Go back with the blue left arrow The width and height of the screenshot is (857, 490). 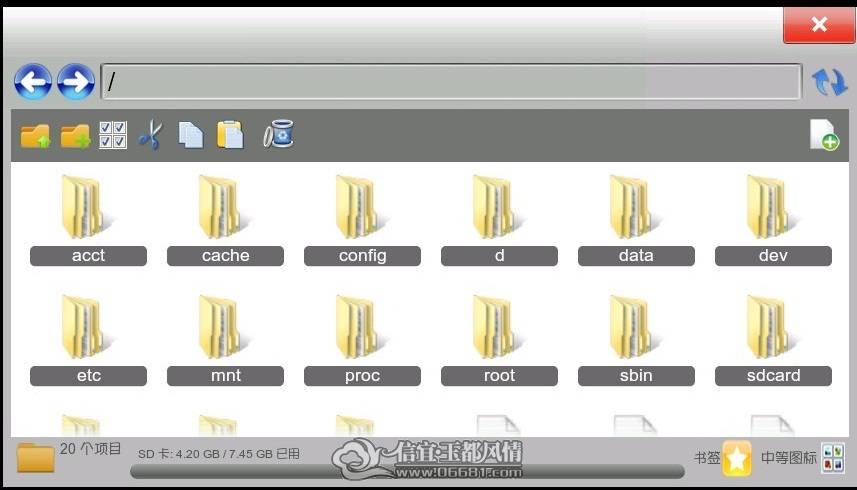[33, 82]
